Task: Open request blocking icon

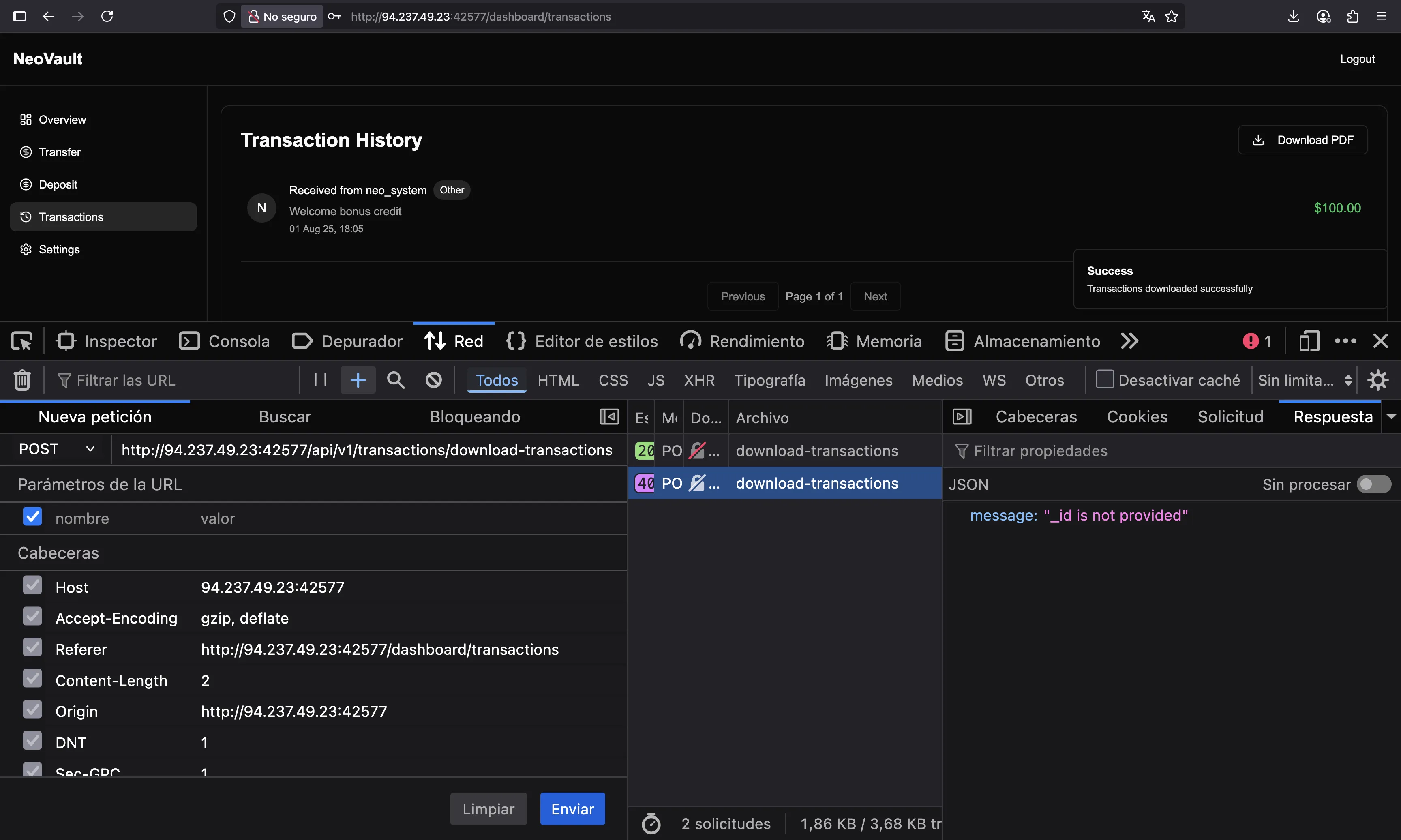Action: [x=433, y=380]
